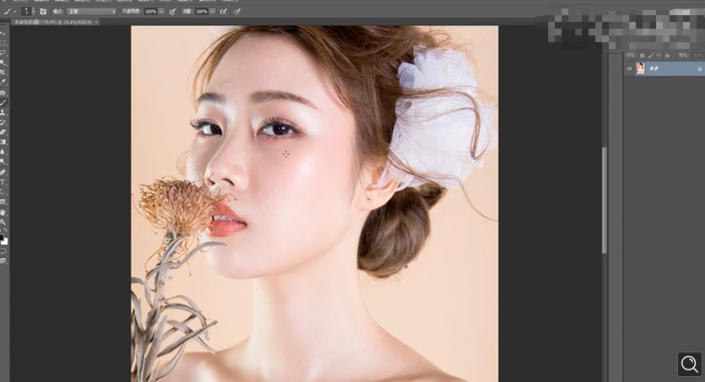Image resolution: width=705 pixels, height=382 pixels.
Task: Select the Lasso tool
Action: [3, 53]
